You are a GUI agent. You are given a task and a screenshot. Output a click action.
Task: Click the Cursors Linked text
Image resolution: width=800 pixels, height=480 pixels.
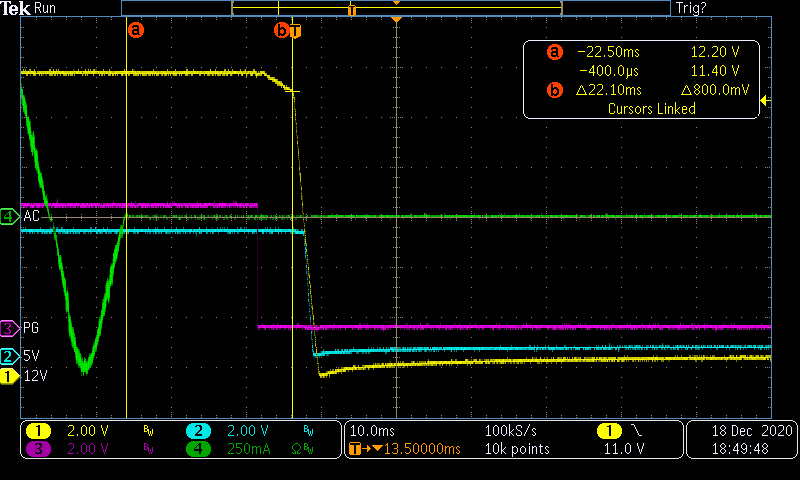click(651, 109)
